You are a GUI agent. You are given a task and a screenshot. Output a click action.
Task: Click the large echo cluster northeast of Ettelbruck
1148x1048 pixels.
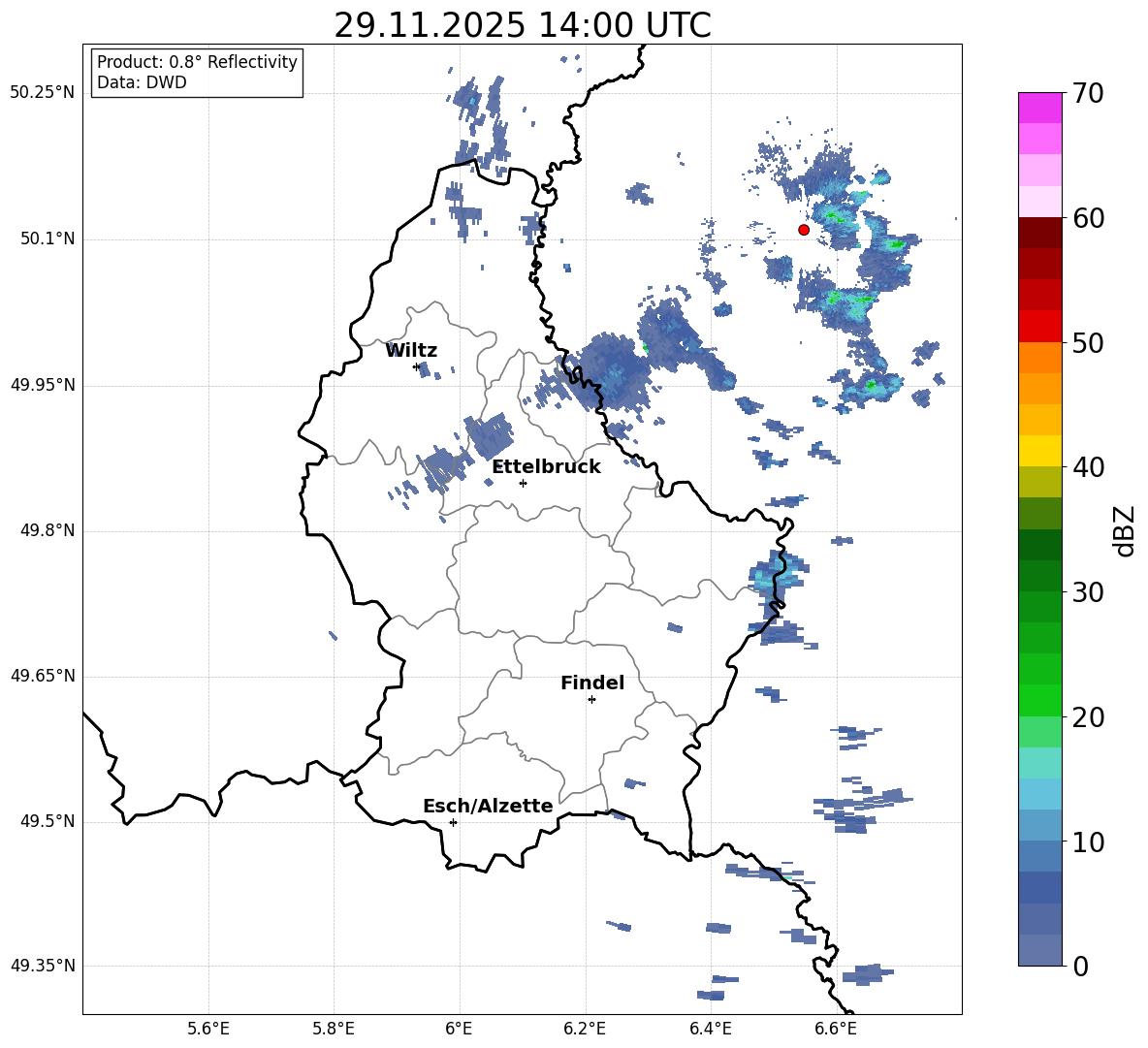pyautogui.click(x=610, y=371)
